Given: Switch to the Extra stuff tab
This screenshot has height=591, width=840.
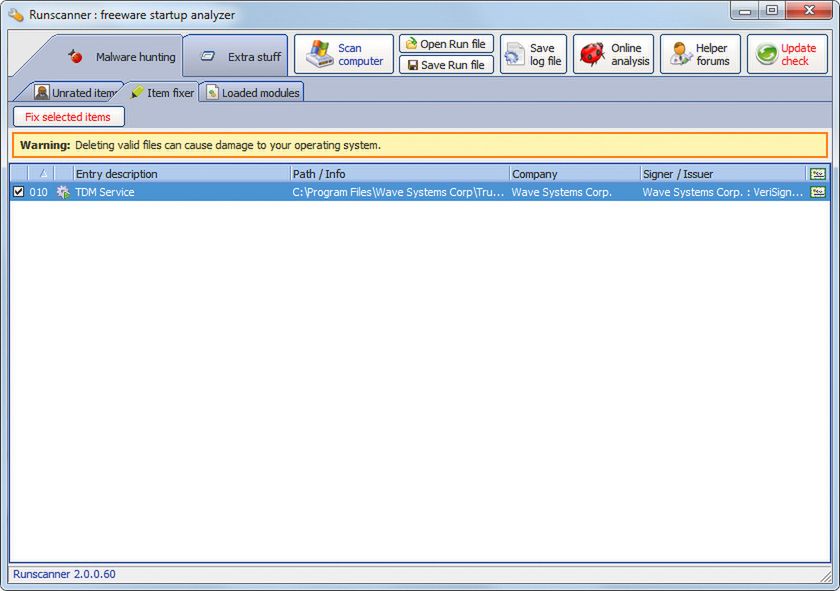Looking at the screenshot, I should click(236, 56).
